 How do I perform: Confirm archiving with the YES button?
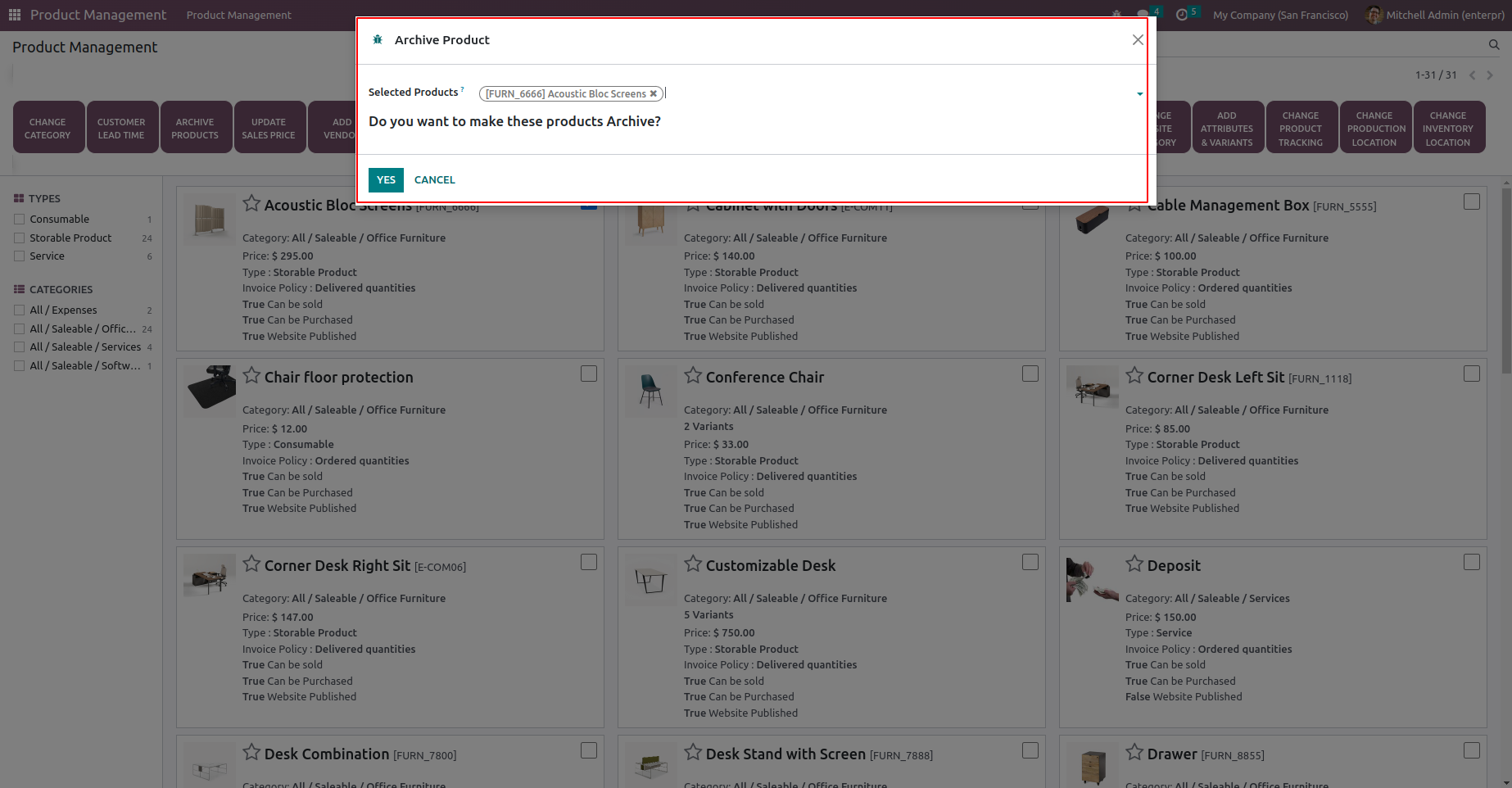pos(386,179)
